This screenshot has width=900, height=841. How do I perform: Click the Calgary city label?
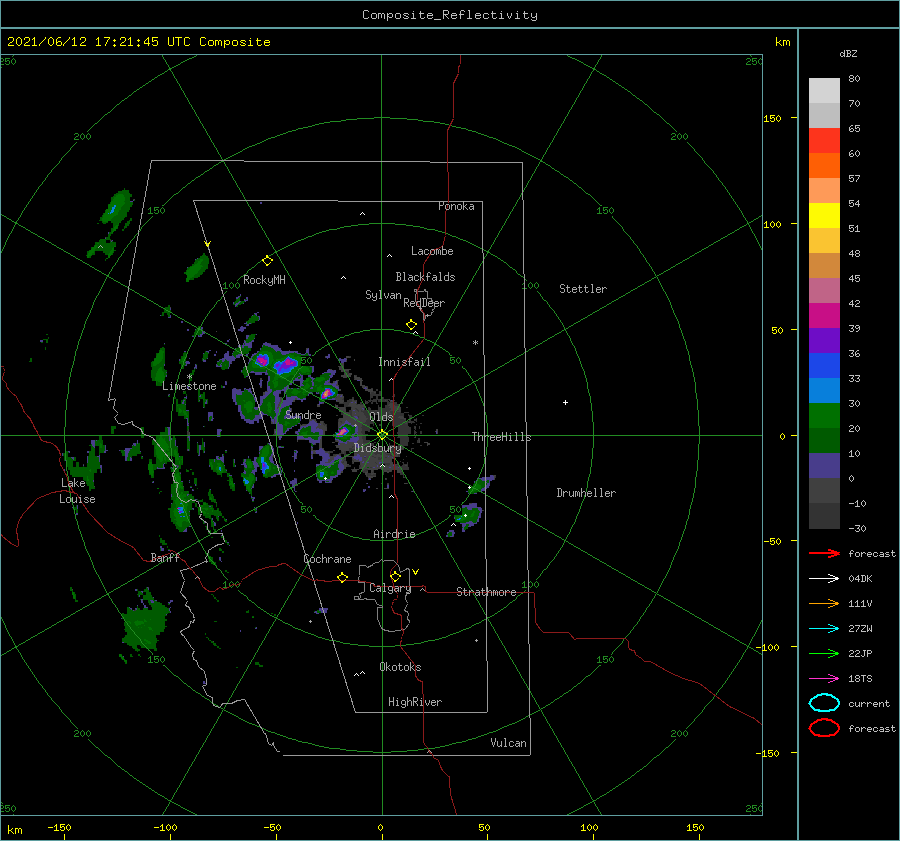[x=390, y=588]
